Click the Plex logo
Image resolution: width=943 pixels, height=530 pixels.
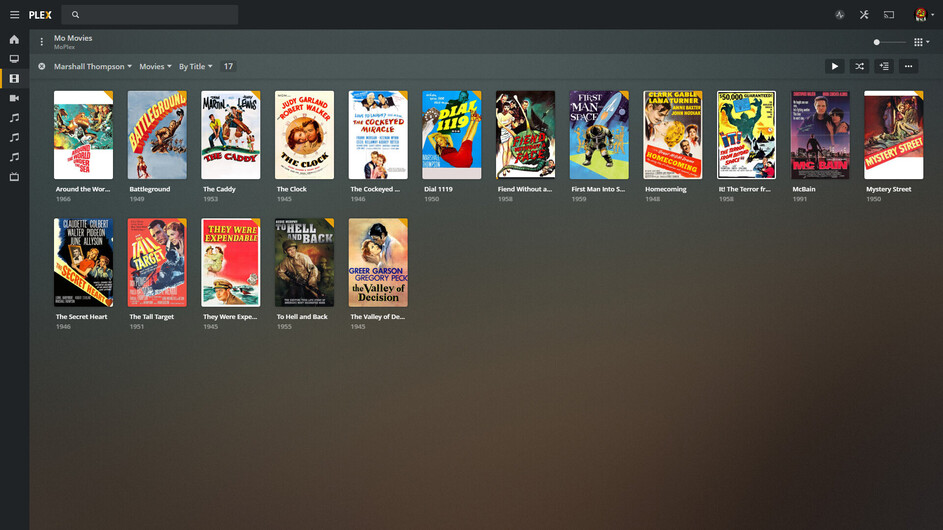click(x=40, y=15)
